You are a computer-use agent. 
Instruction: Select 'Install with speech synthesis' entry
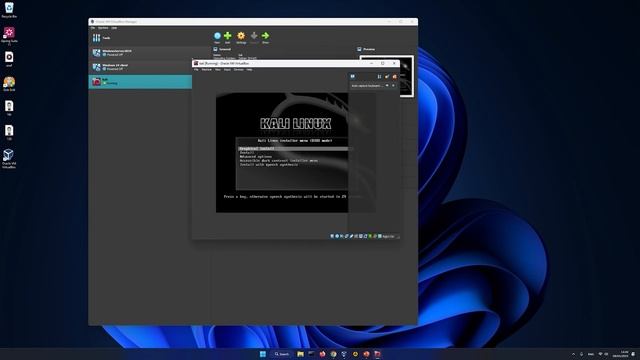point(269,165)
